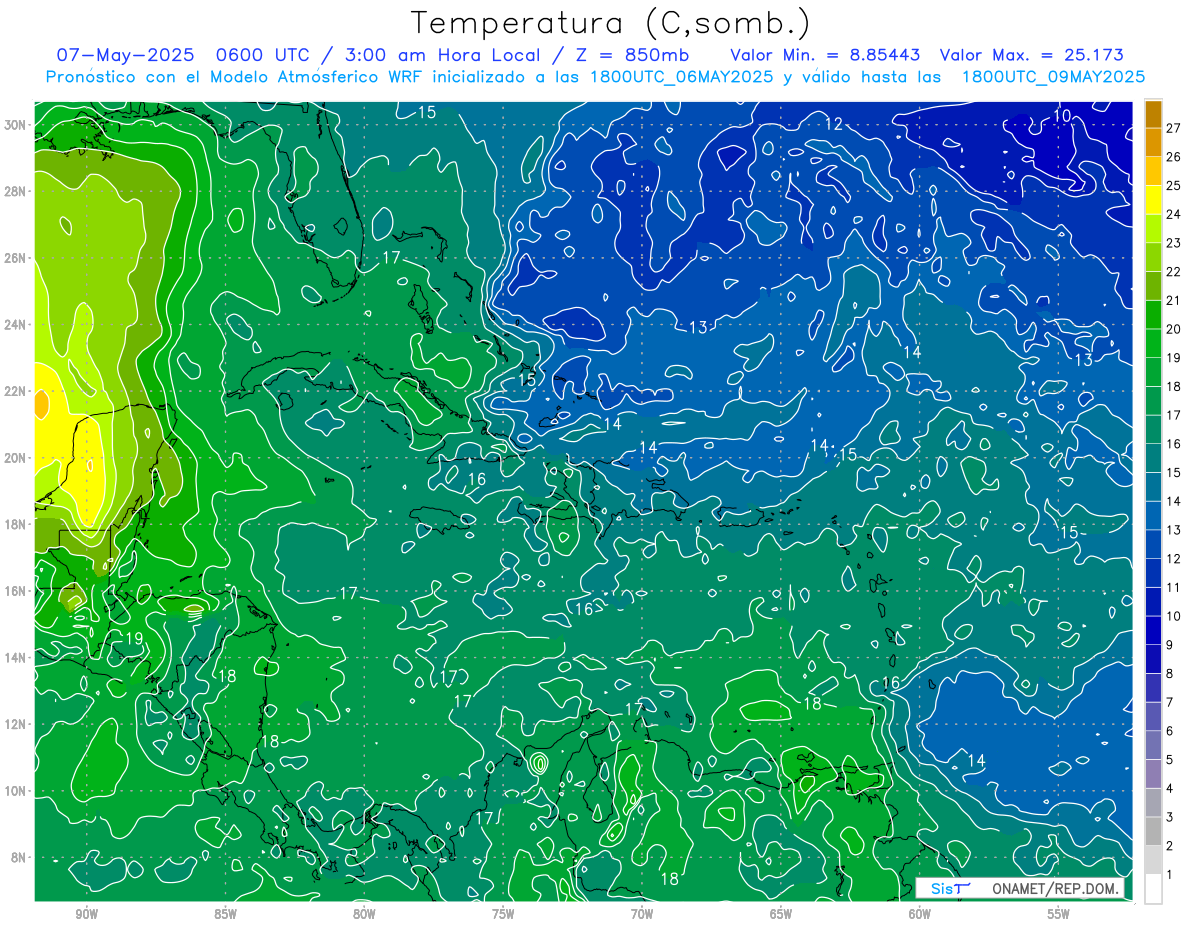Click legend value 9

tap(1170, 645)
